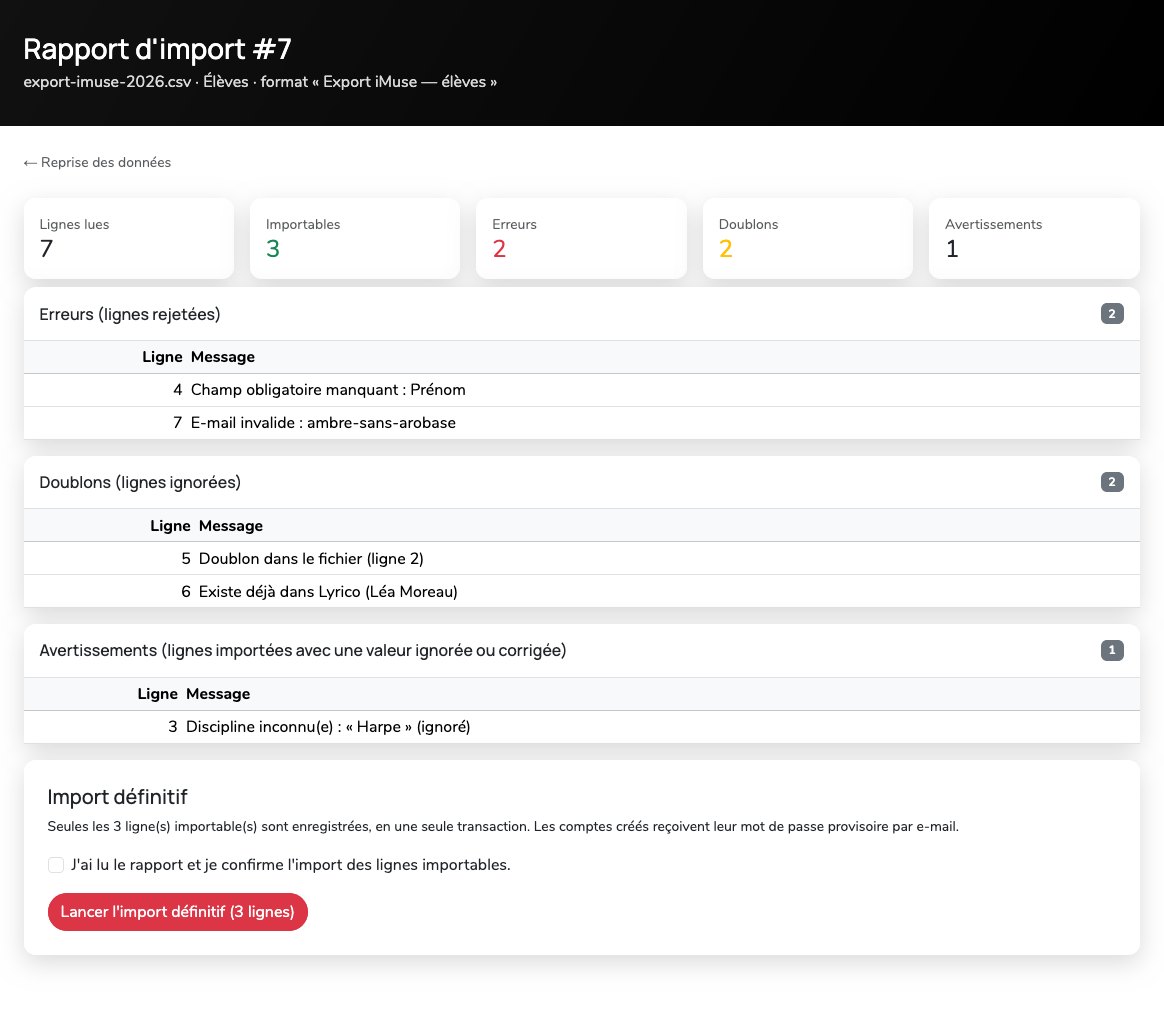Click the 'Erreurs (lignes rejetées)' section title

tap(130, 314)
